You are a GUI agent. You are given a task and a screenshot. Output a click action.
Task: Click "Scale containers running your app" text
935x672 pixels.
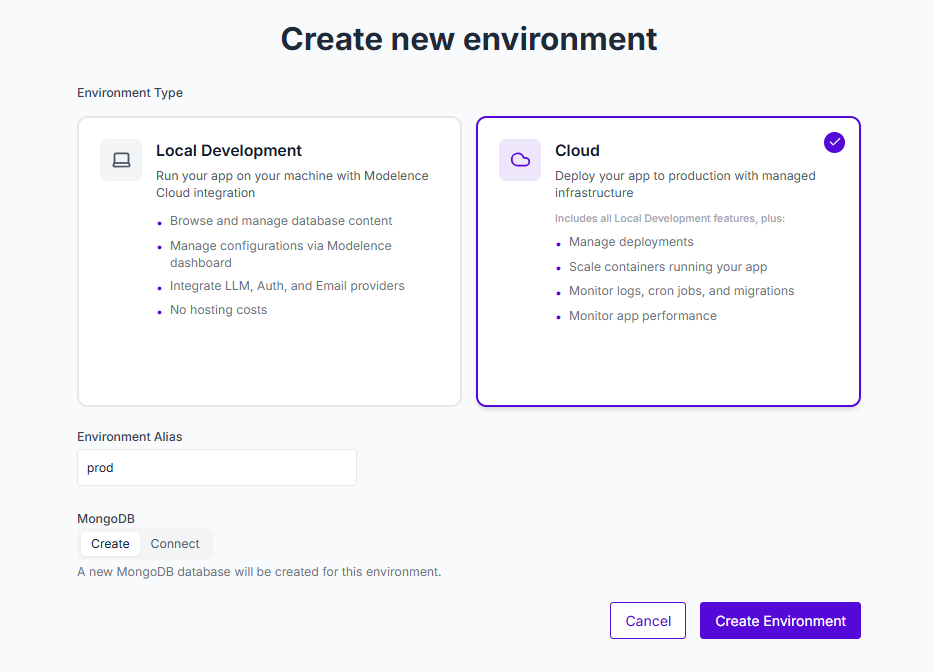click(668, 267)
